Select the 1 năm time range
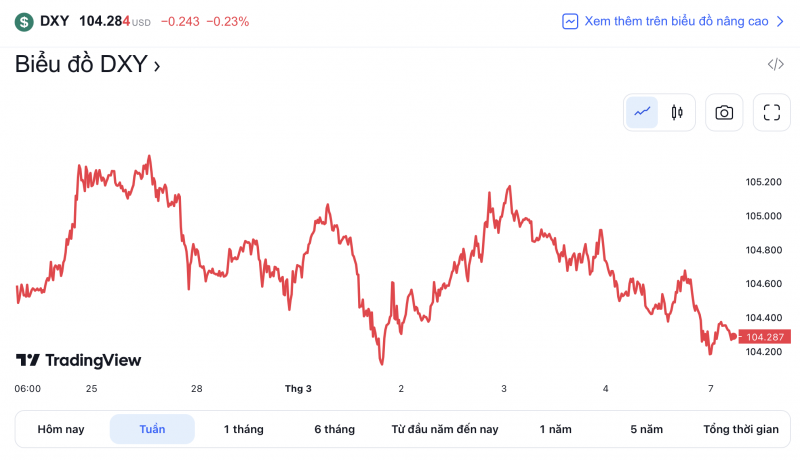Image resolution: width=800 pixels, height=460 pixels. [x=555, y=429]
